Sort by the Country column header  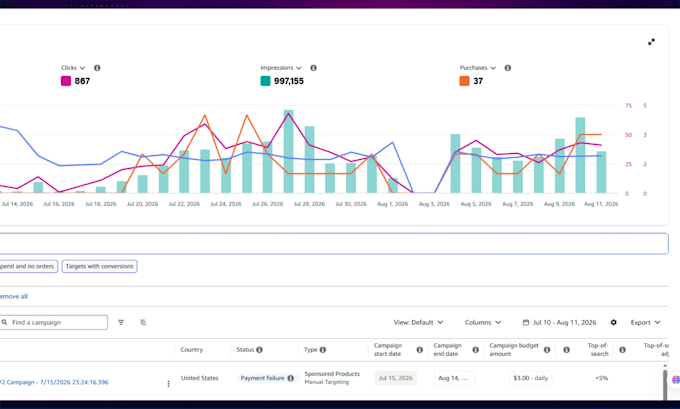coord(191,350)
